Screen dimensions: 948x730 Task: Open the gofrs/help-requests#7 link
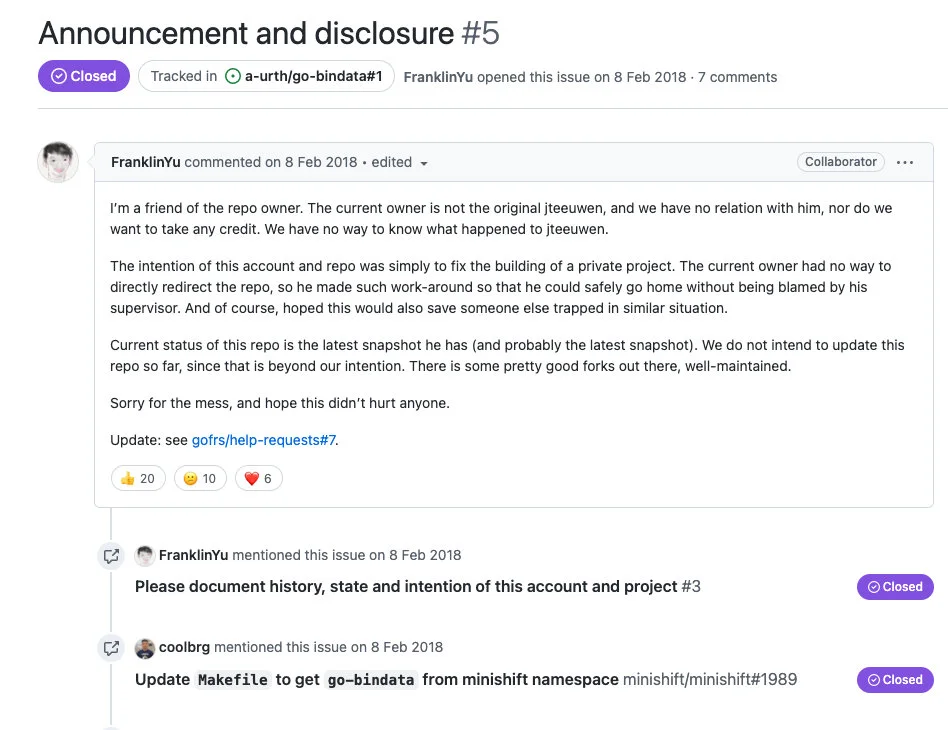click(x=264, y=440)
